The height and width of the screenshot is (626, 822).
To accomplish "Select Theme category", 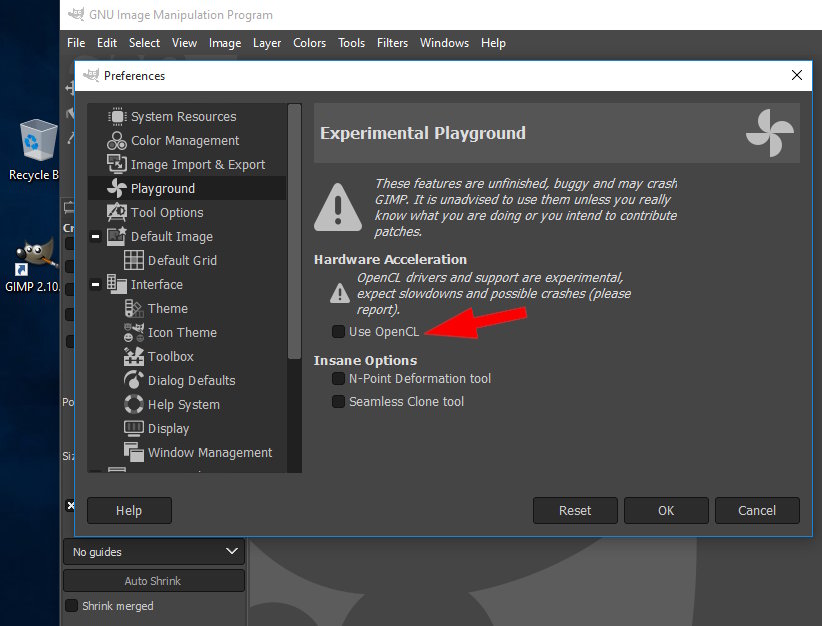I will tap(187, 308).
